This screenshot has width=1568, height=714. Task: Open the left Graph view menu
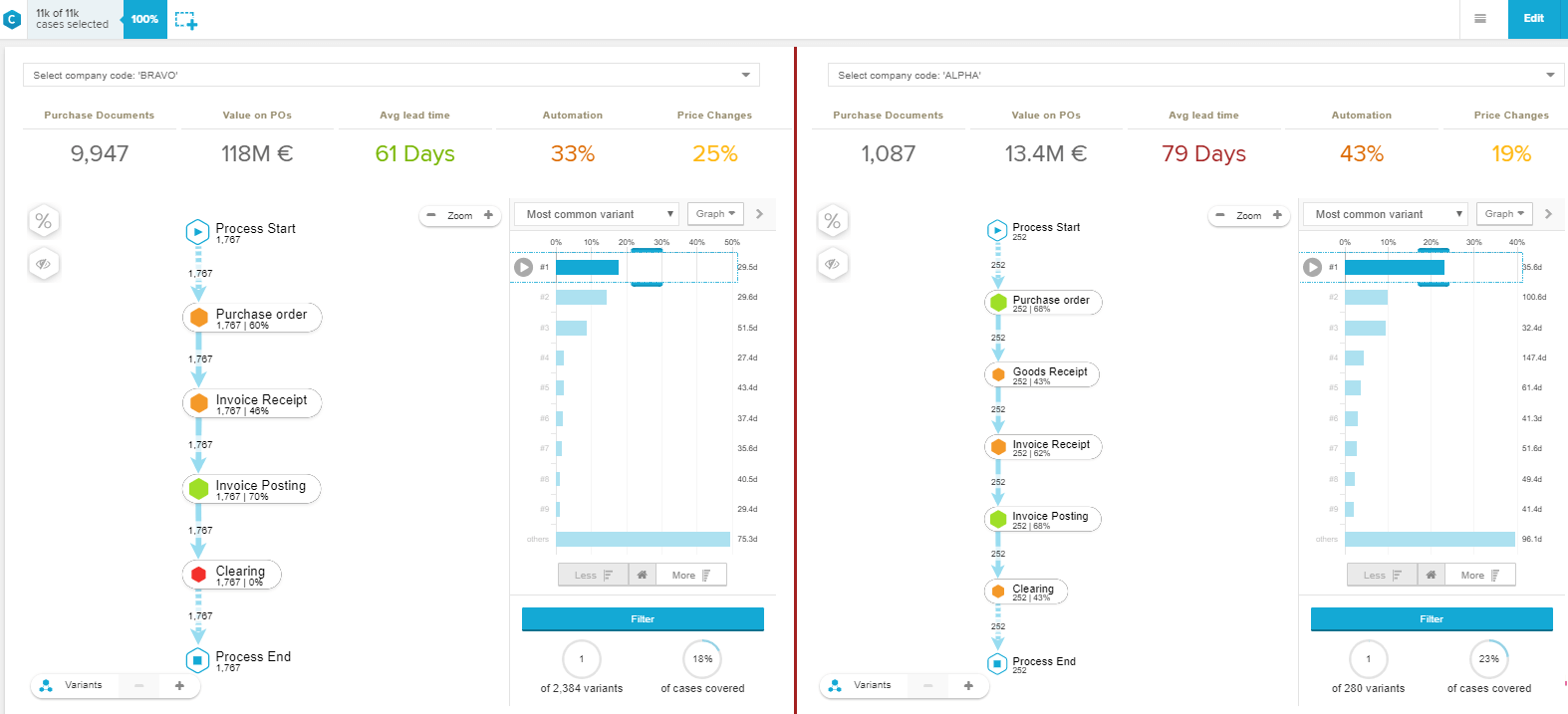tap(715, 214)
